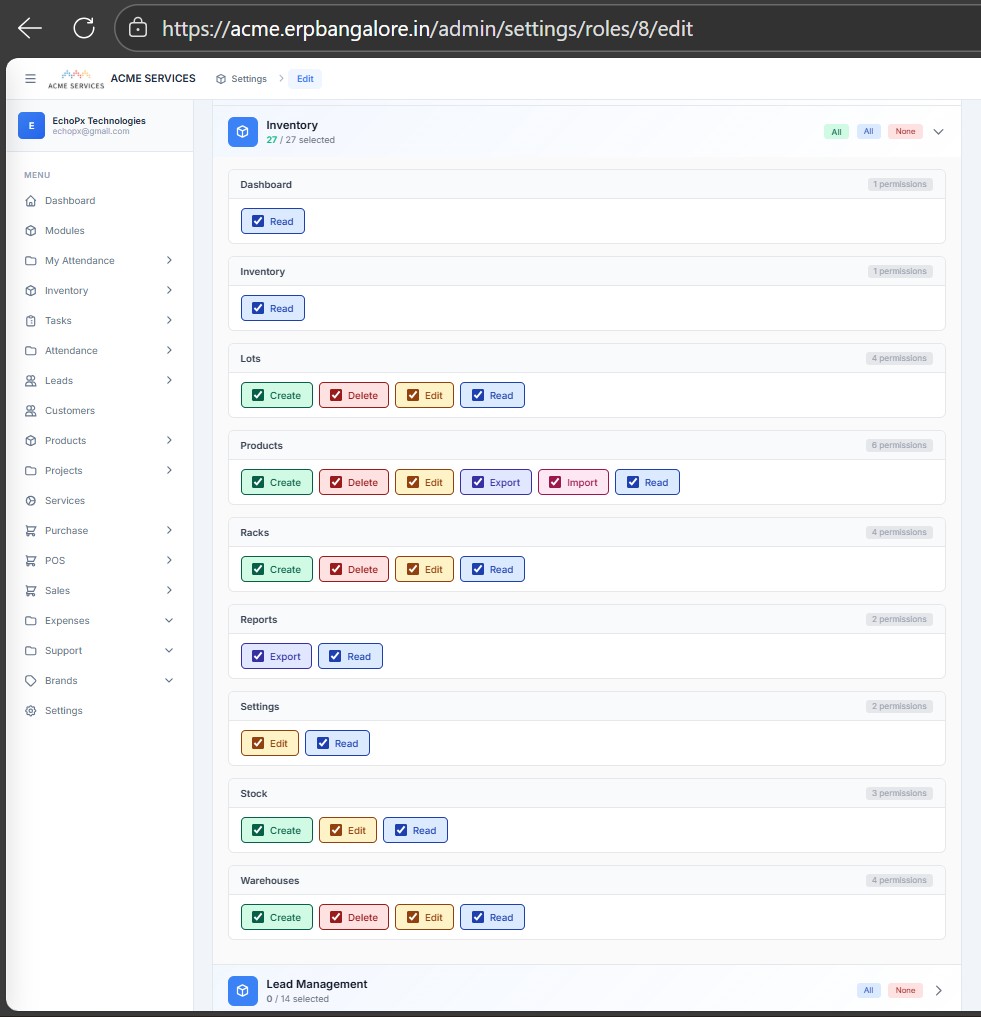Toggle the hamburger sidebar menu icon
Viewport: 981px width, 1017px height.
click(x=30, y=79)
